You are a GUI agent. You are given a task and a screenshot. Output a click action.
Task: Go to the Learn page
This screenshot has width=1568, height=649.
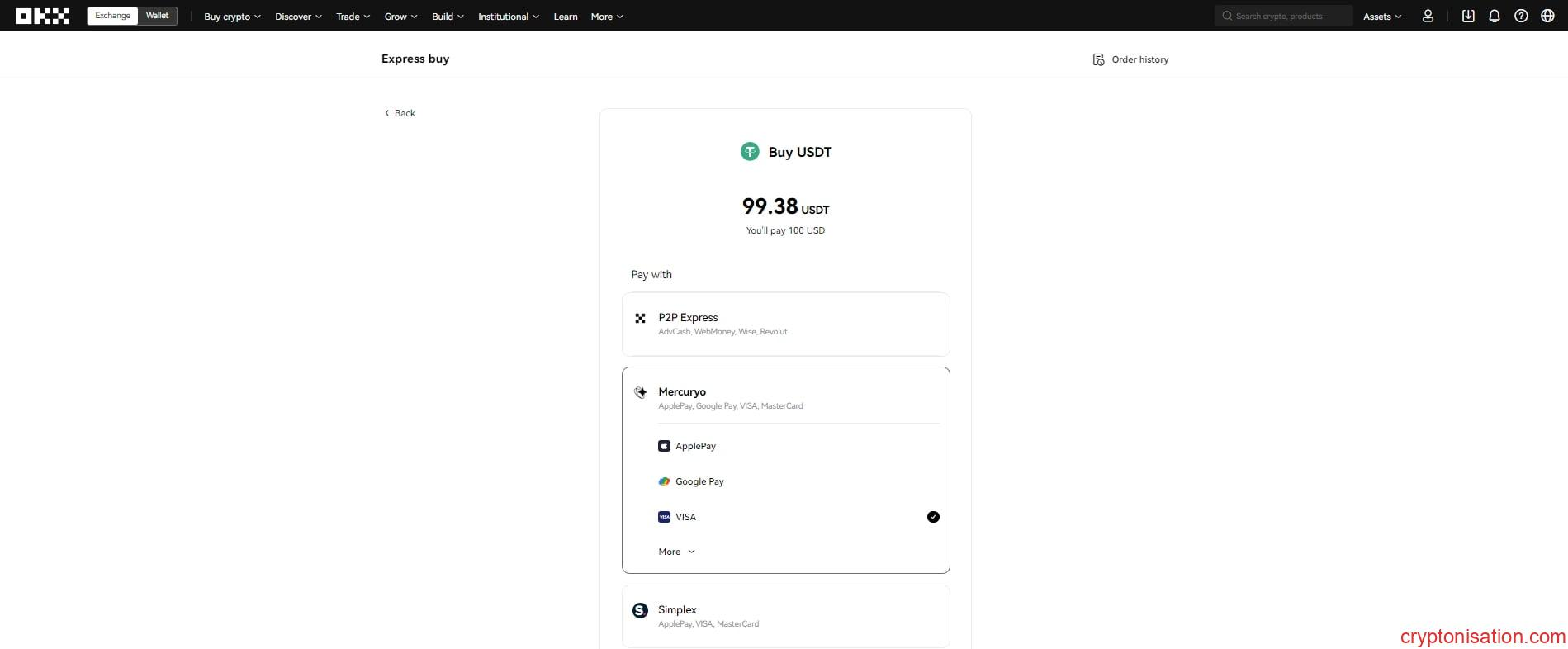coord(566,17)
